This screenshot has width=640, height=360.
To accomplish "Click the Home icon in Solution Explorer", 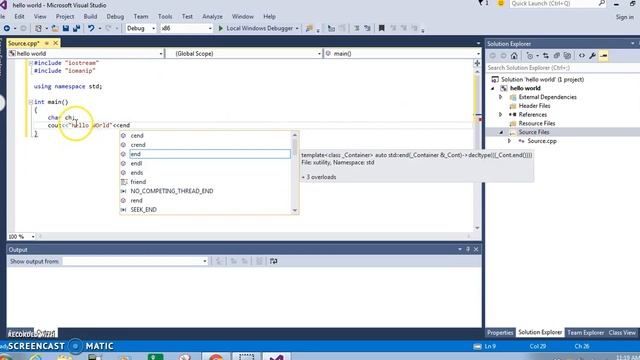I will tap(514, 56).
